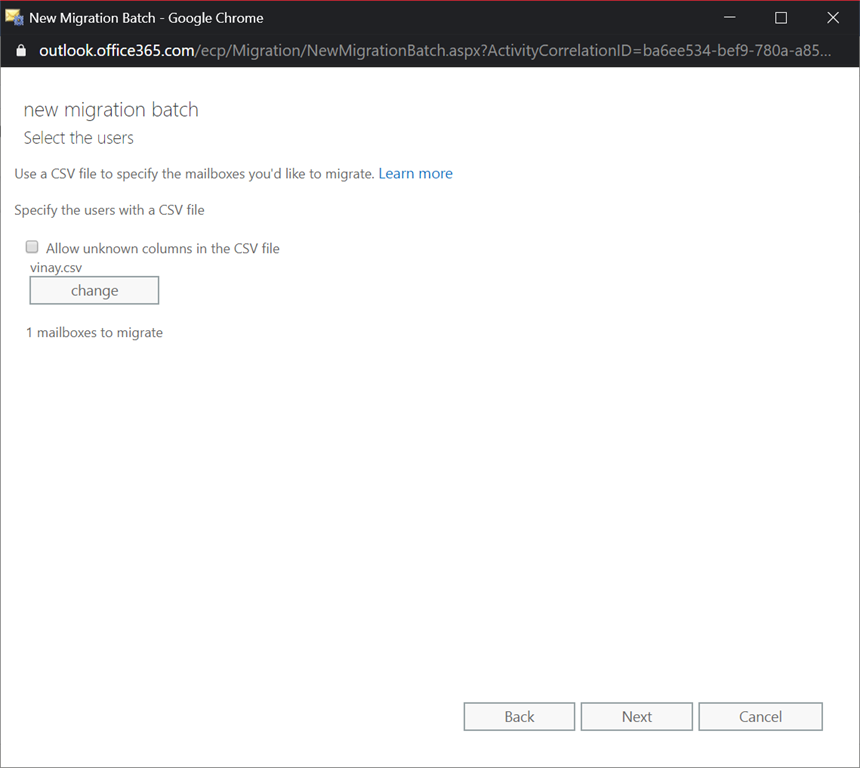Click the 'new migration batch' heading
860x768 pixels.
coord(111,110)
